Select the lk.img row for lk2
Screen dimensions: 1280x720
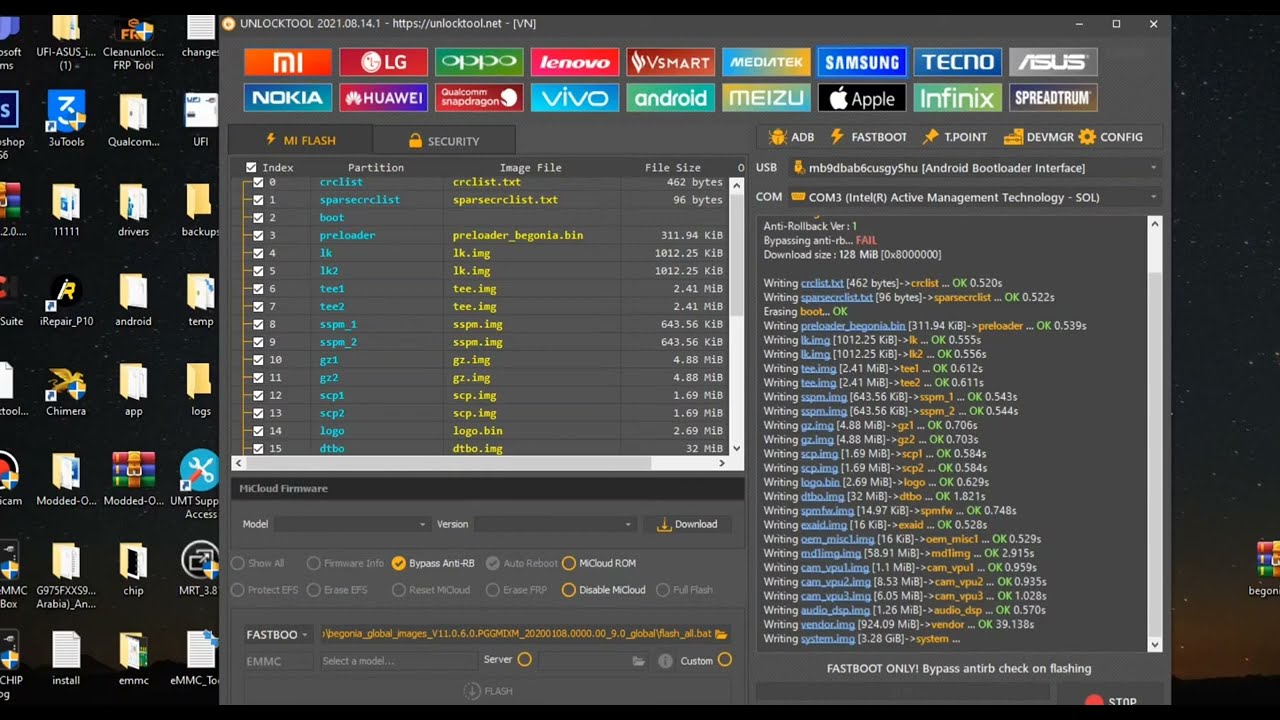486,271
